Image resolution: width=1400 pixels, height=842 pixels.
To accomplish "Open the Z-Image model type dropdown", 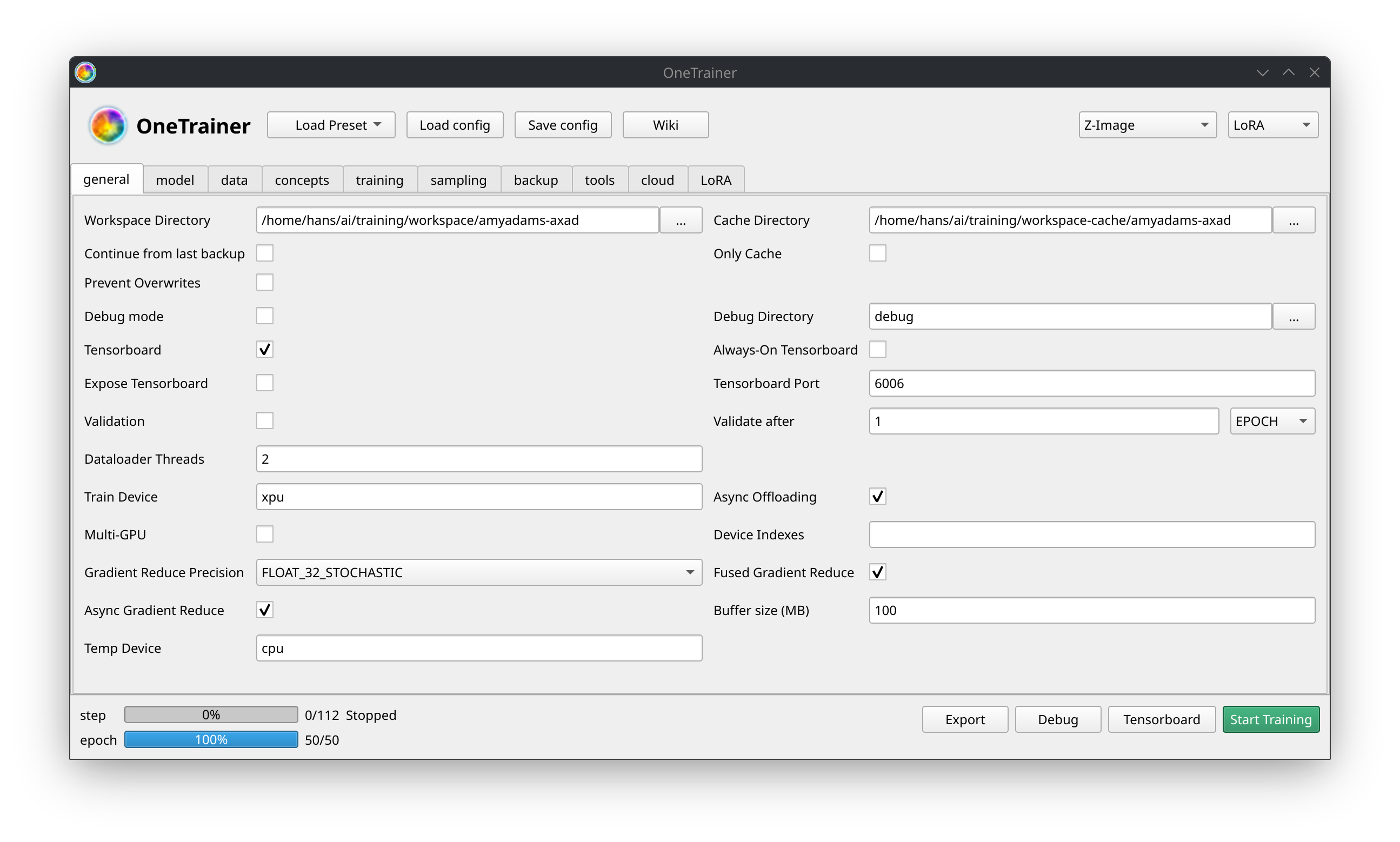I will tap(1147, 125).
